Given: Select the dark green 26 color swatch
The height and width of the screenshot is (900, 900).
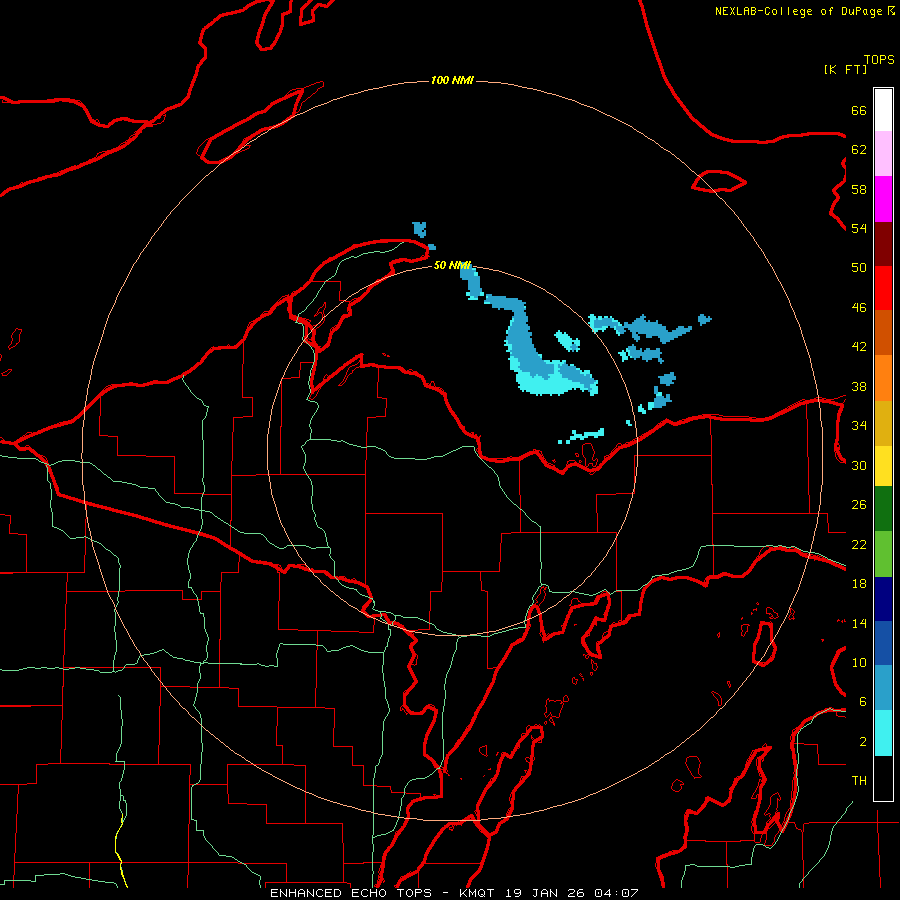Looking at the screenshot, I should 883,509.
